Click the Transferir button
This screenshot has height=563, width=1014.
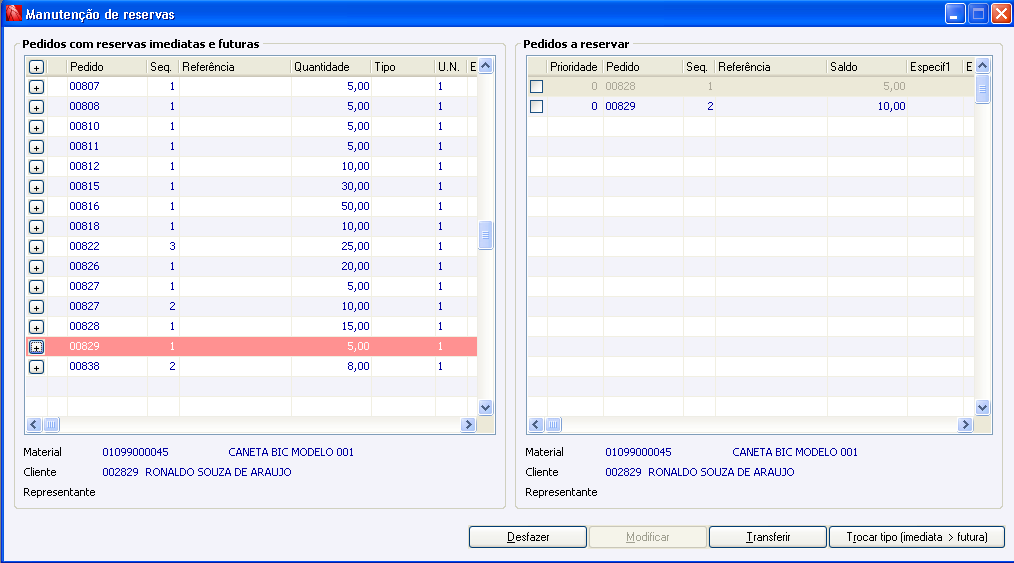[x=768, y=537]
